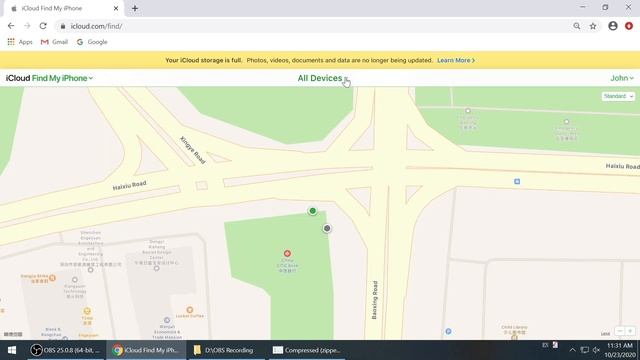Click the network tray icon
This screenshot has height=360, width=640.
point(584,350)
